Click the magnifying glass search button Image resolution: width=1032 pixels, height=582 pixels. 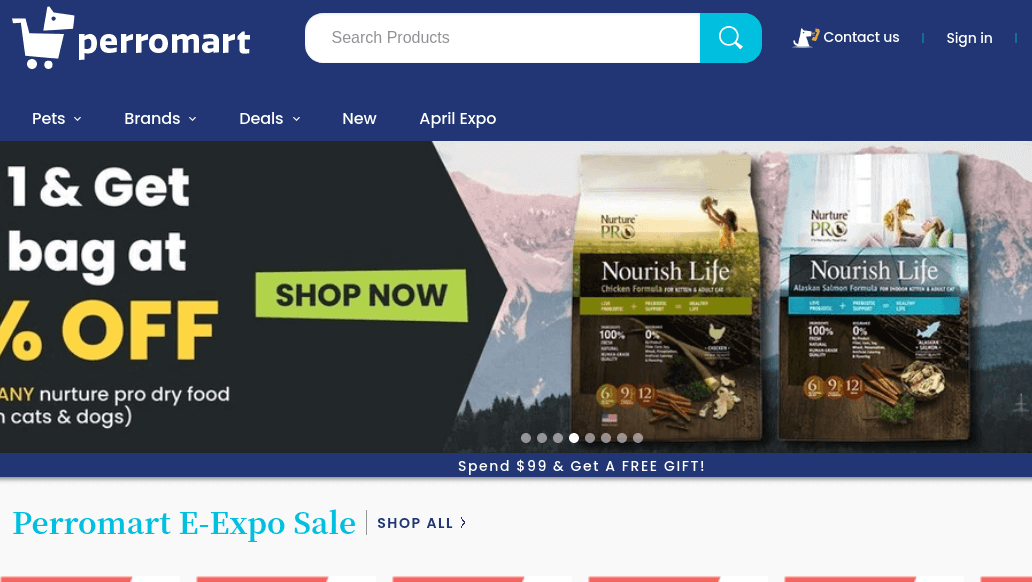[731, 38]
